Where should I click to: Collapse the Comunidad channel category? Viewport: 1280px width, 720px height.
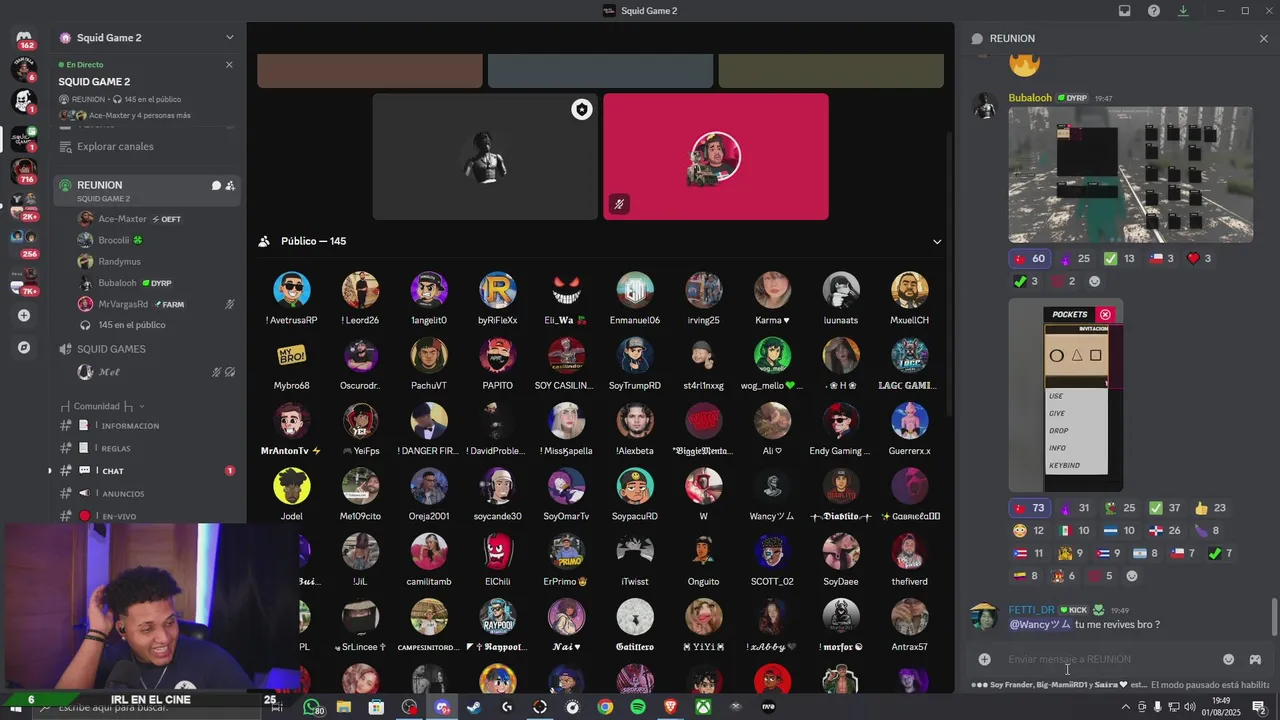(103, 406)
